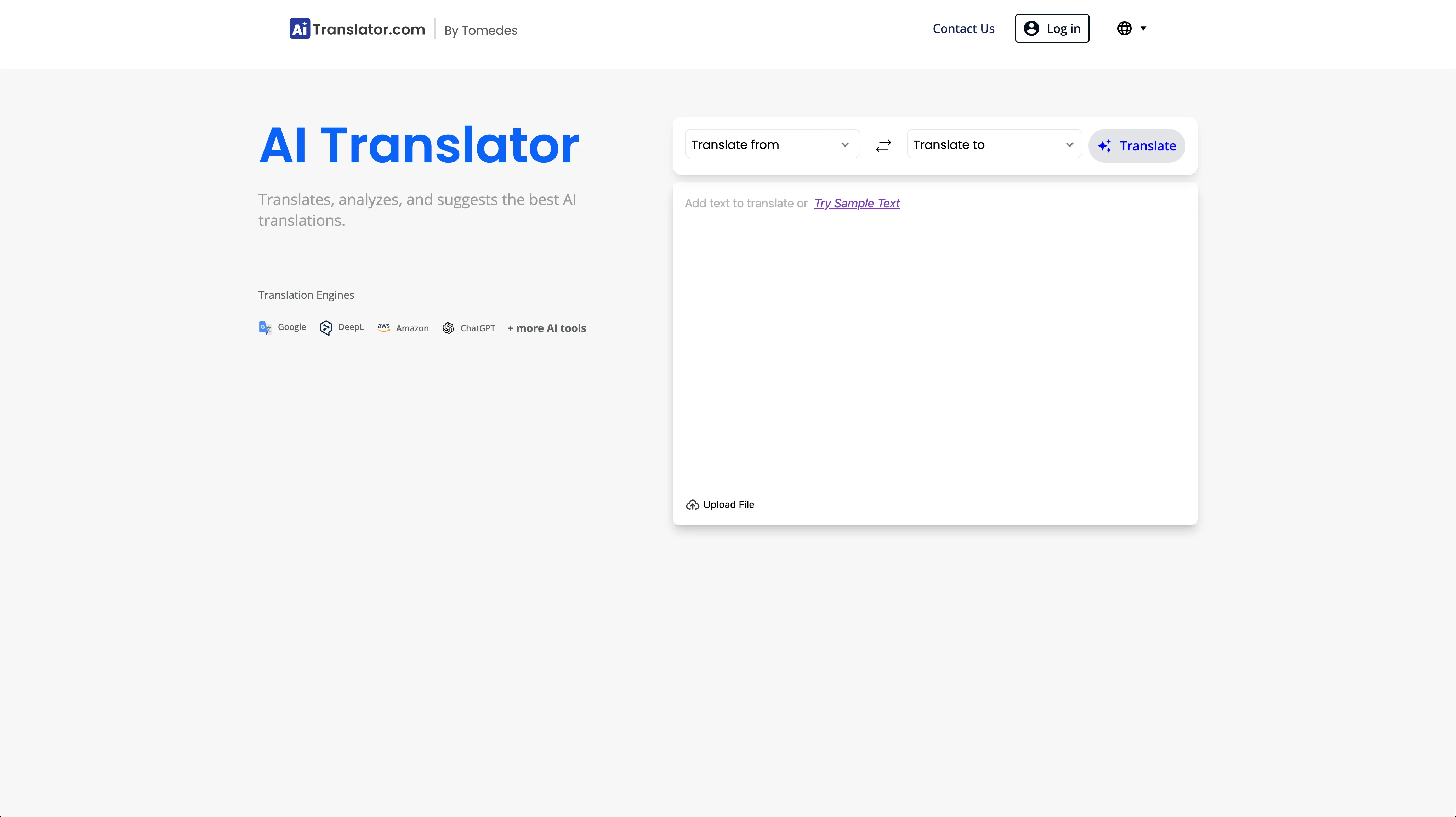The image size is (1456, 817).
Task: Click the Google engine label
Action: (292, 327)
